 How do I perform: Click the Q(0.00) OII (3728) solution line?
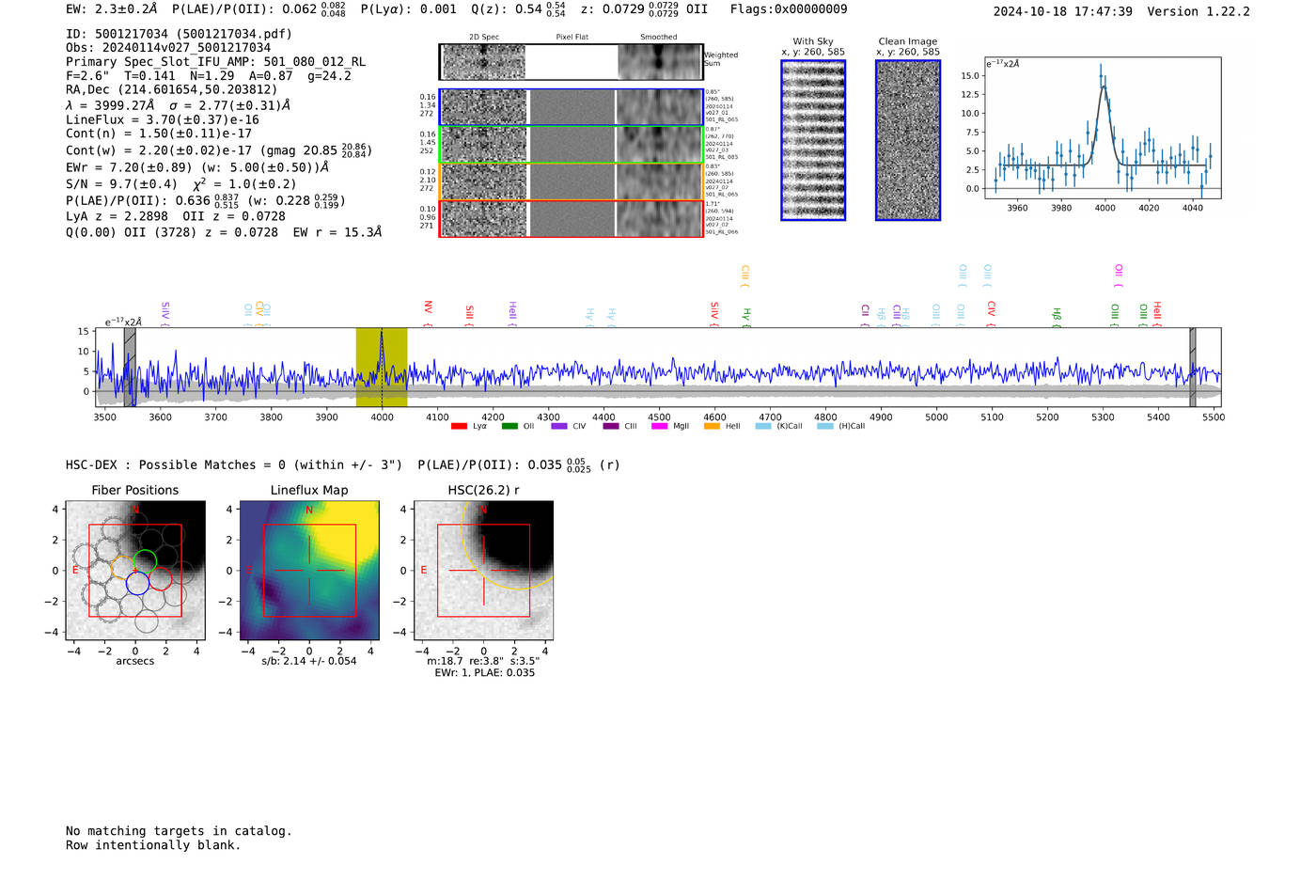coord(224,232)
